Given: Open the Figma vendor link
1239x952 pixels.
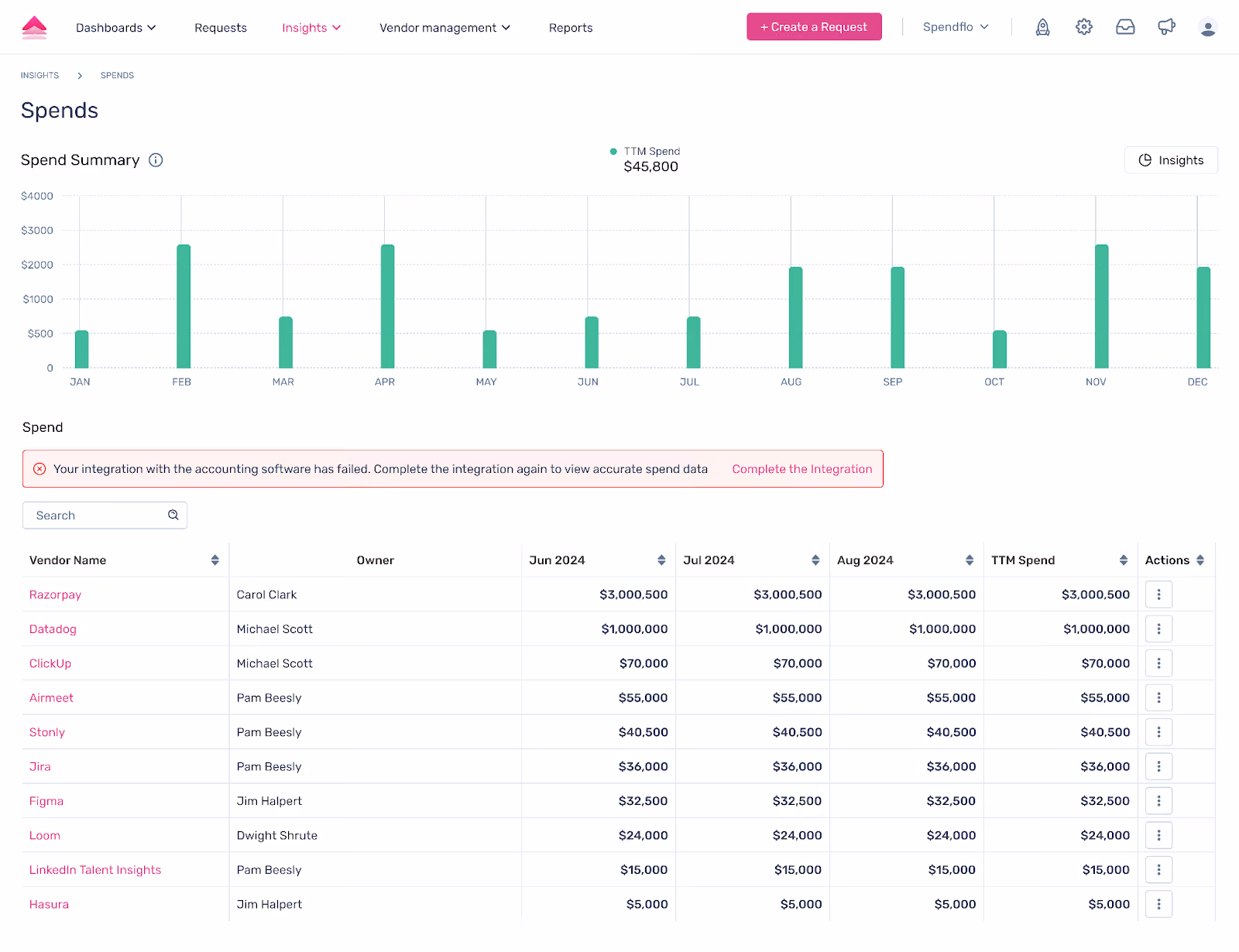Looking at the screenshot, I should click(46, 801).
